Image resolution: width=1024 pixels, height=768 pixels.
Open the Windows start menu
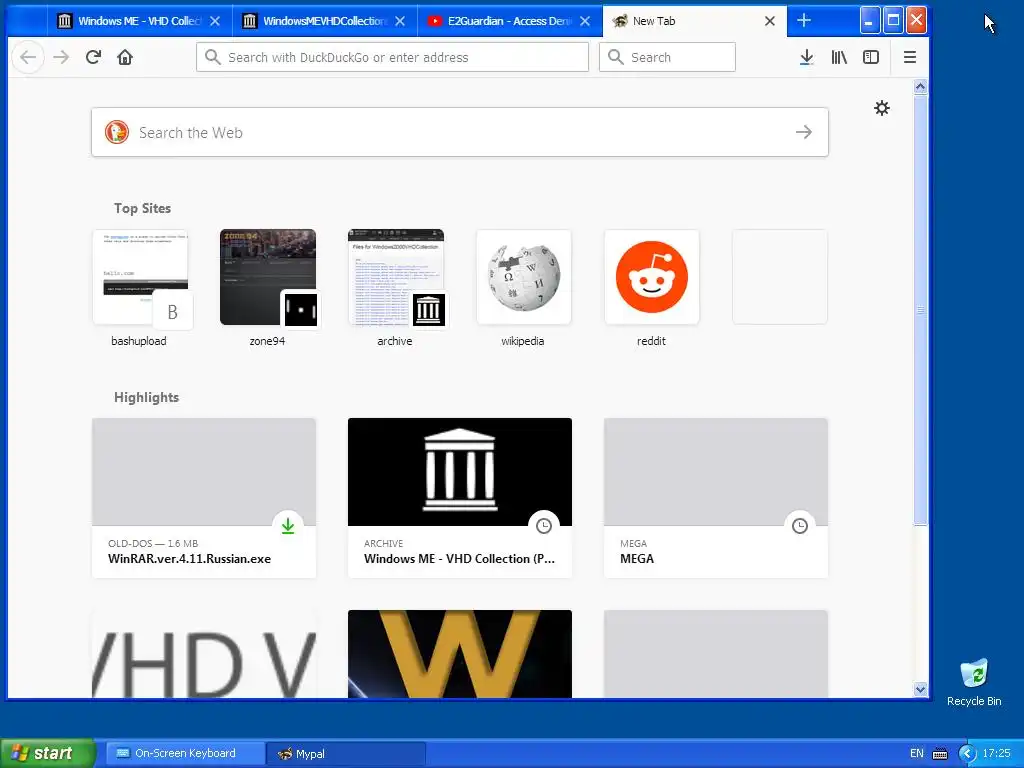click(47, 754)
